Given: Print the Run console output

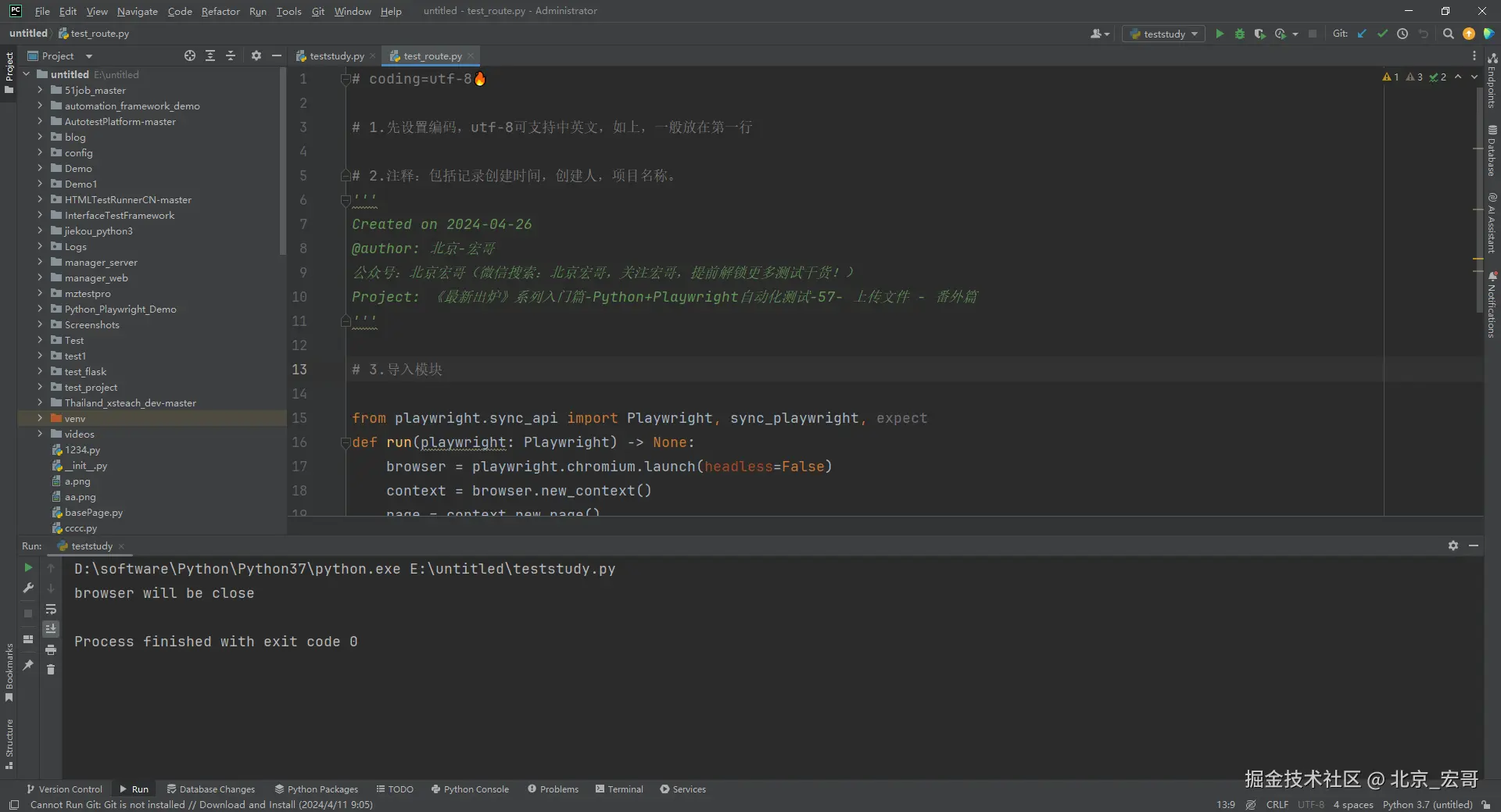Looking at the screenshot, I should (51, 649).
